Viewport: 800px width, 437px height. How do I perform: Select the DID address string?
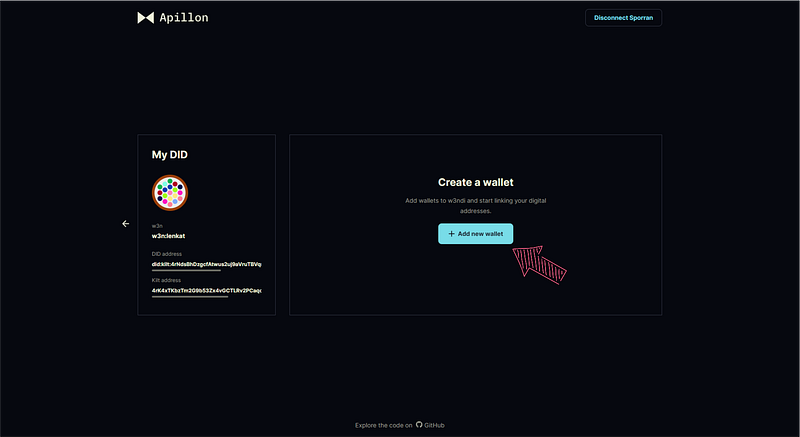(x=207, y=264)
